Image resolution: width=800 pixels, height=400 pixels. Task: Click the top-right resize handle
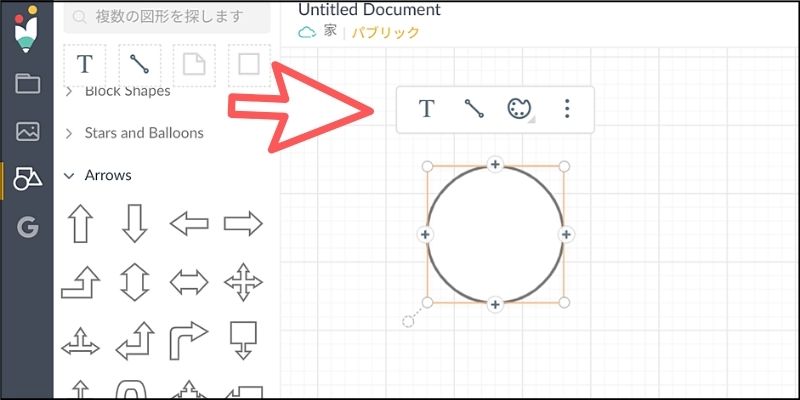click(x=564, y=166)
